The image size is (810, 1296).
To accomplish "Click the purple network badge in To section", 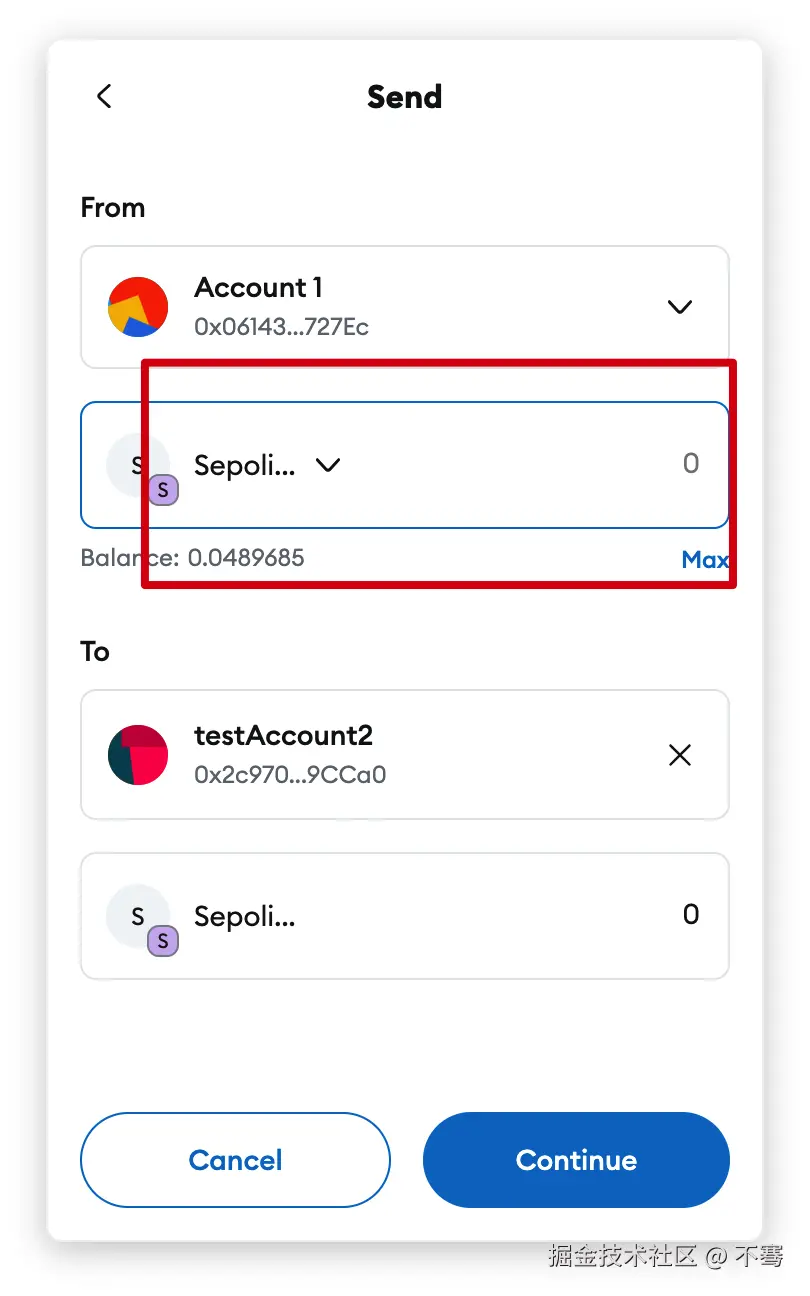I will coord(163,941).
